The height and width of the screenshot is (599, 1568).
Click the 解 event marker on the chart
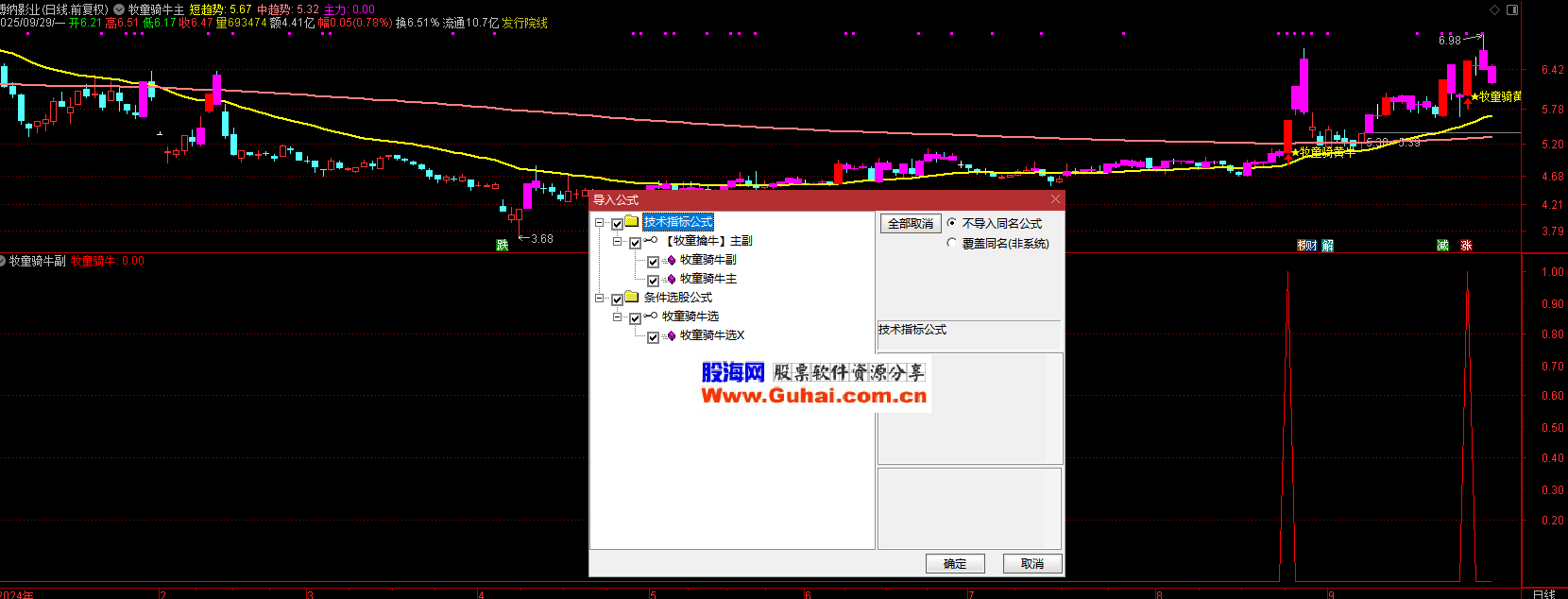pos(1327,245)
